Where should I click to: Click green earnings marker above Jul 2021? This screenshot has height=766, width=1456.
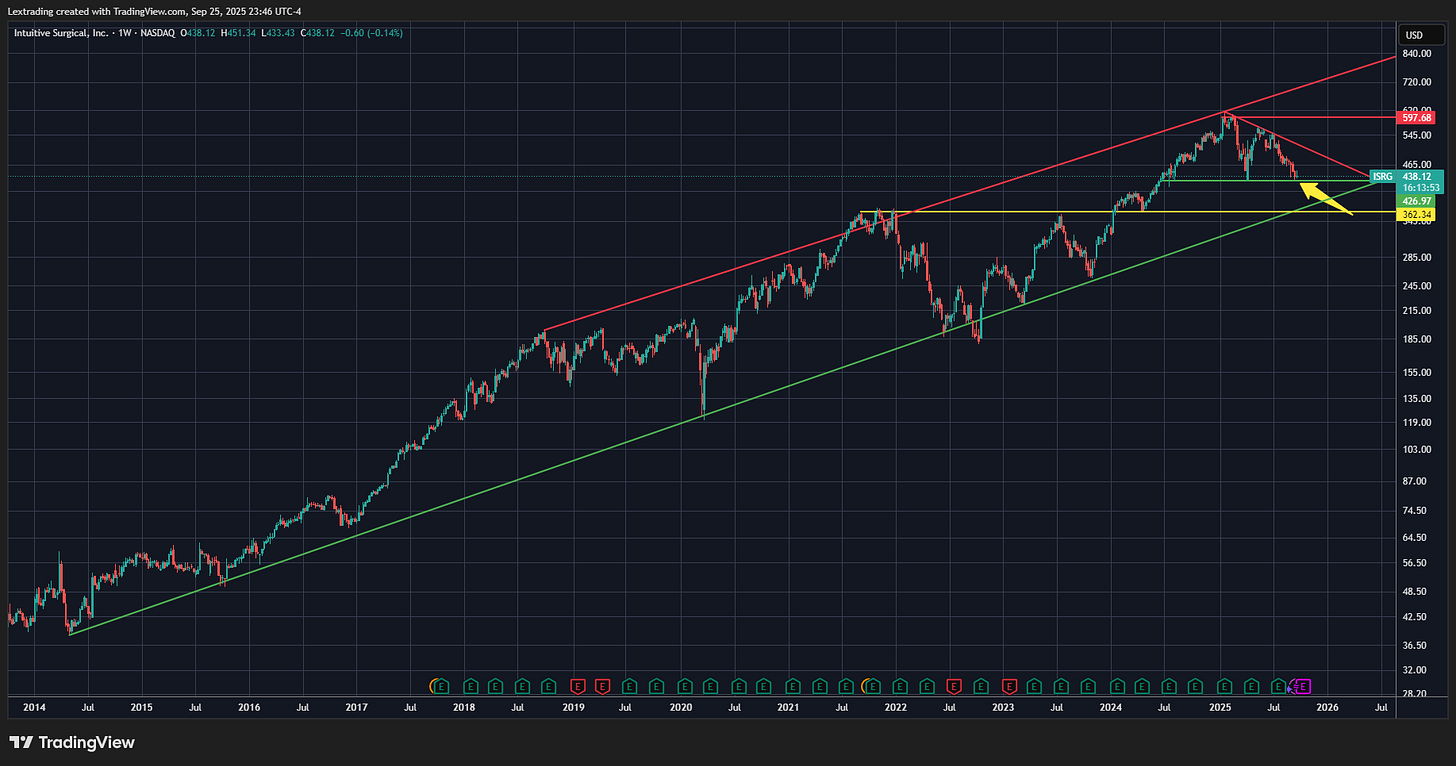coord(847,686)
